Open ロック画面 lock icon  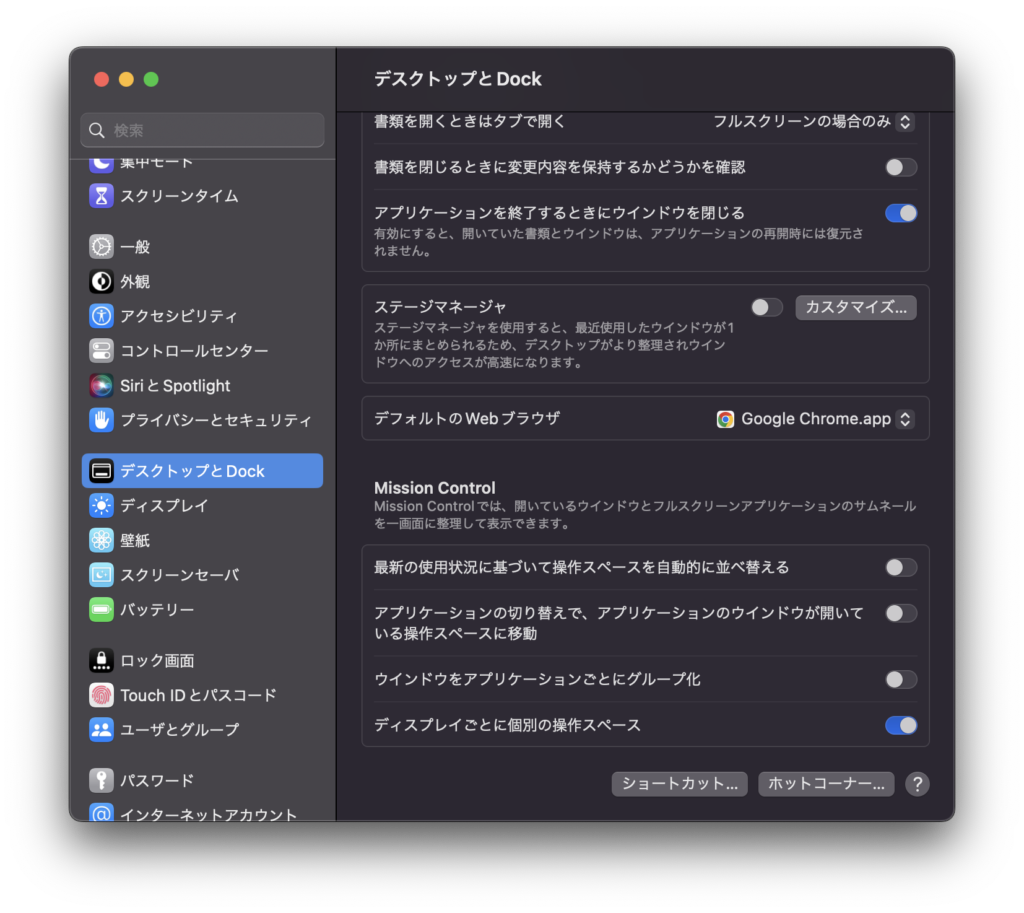tap(101, 660)
